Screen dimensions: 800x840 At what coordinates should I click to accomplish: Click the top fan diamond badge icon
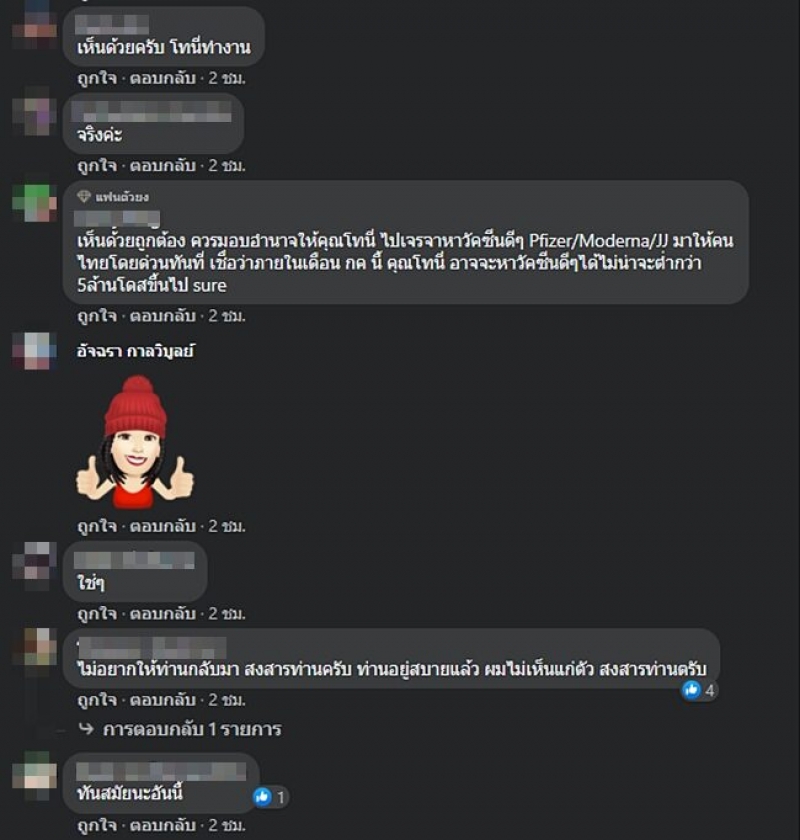(x=84, y=197)
